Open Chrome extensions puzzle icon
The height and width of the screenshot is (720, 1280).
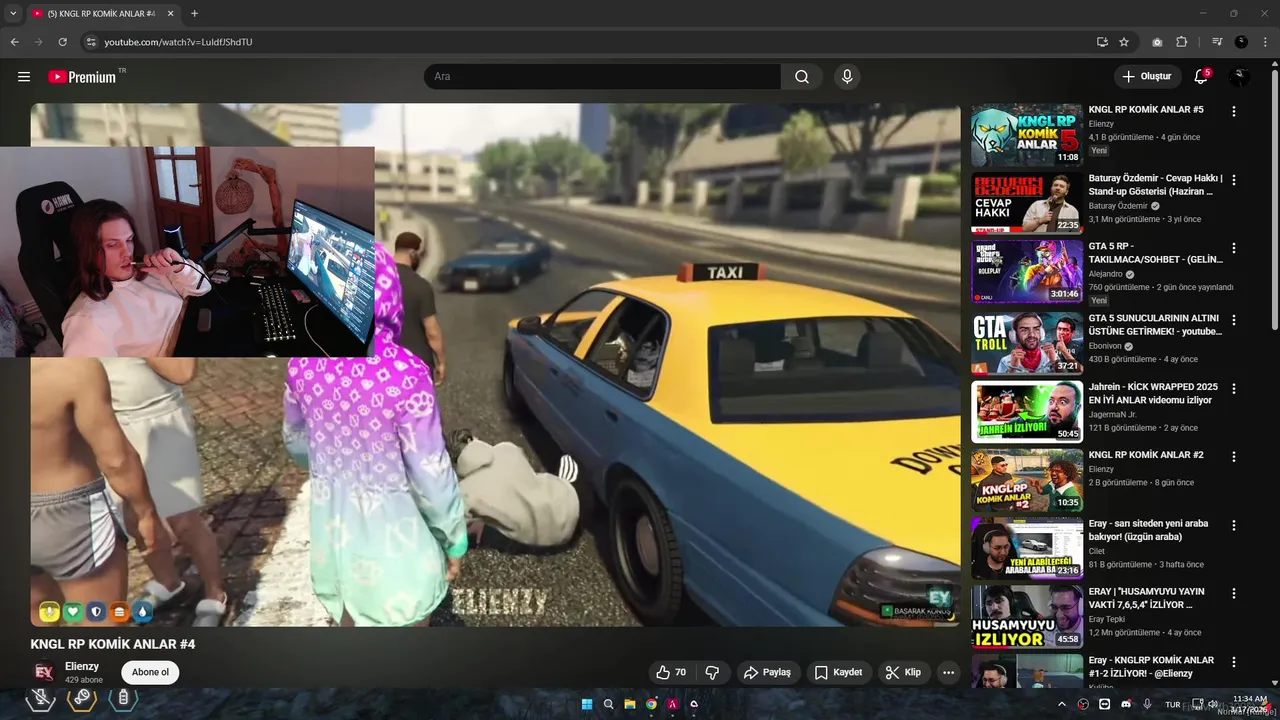click(1181, 42)
